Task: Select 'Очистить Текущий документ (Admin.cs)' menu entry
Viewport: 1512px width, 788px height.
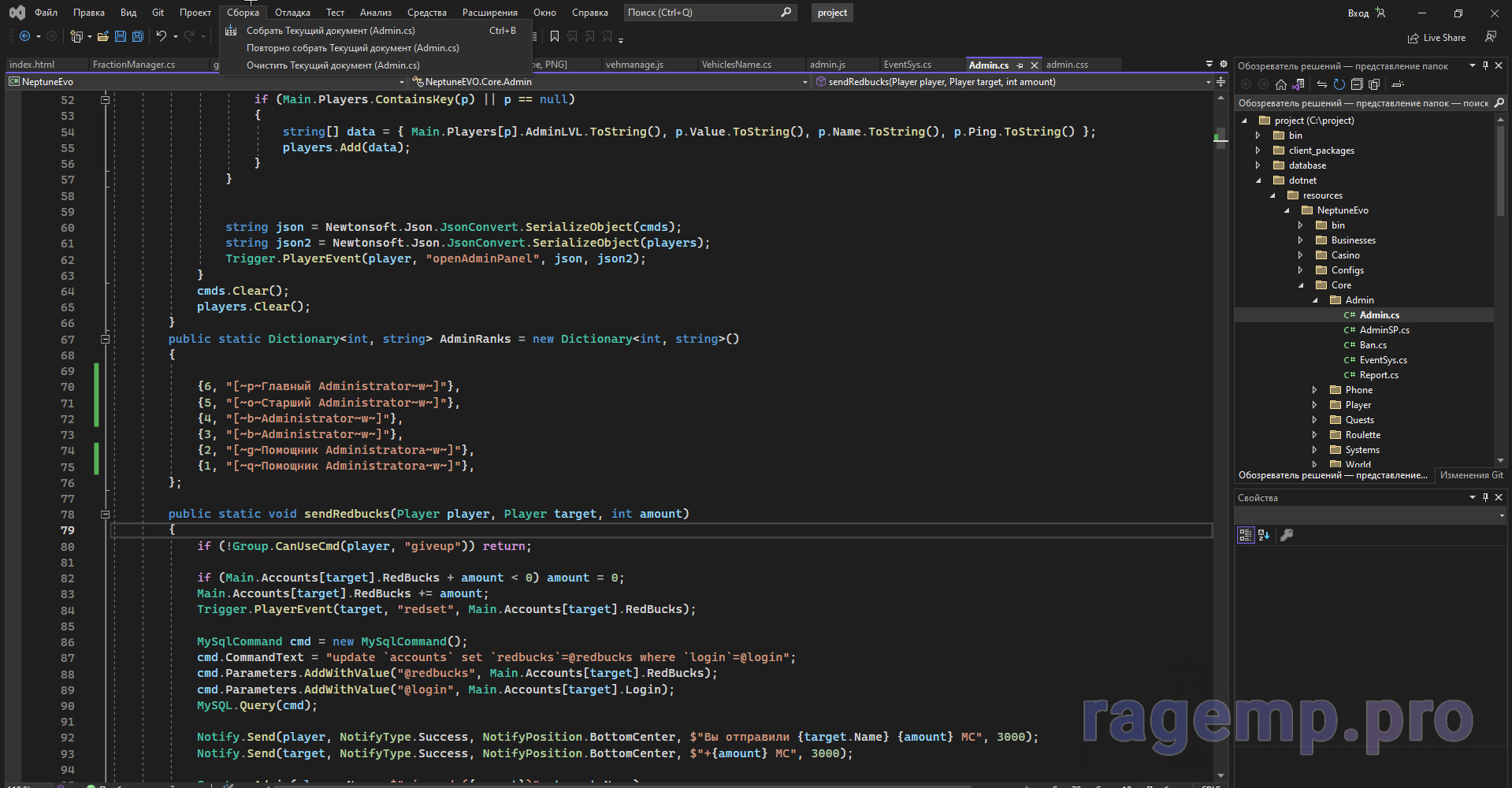Action: click(332, 65)
